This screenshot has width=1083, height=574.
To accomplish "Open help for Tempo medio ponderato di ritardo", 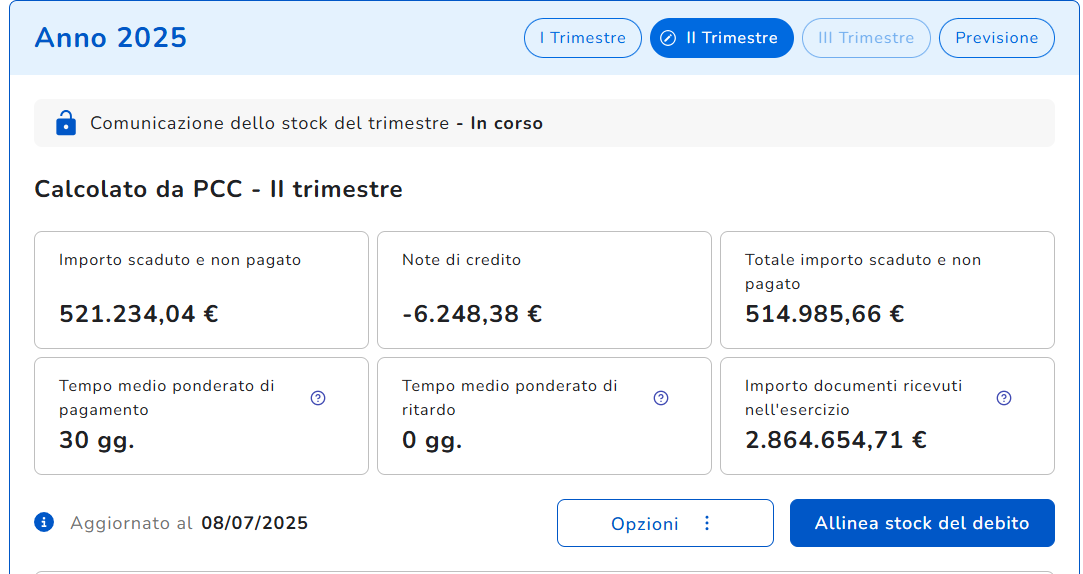I will tap(661, 398).
